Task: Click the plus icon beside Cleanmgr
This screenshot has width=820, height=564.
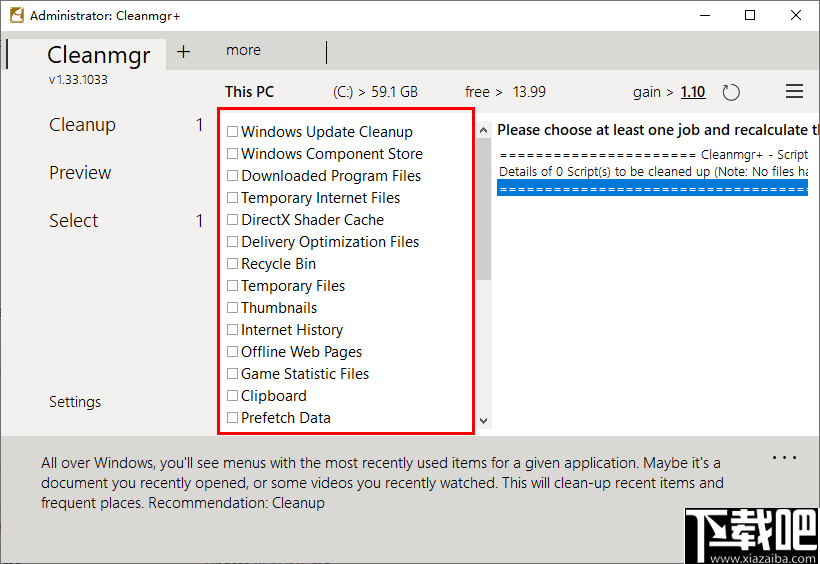Action: tap(183, 52)
